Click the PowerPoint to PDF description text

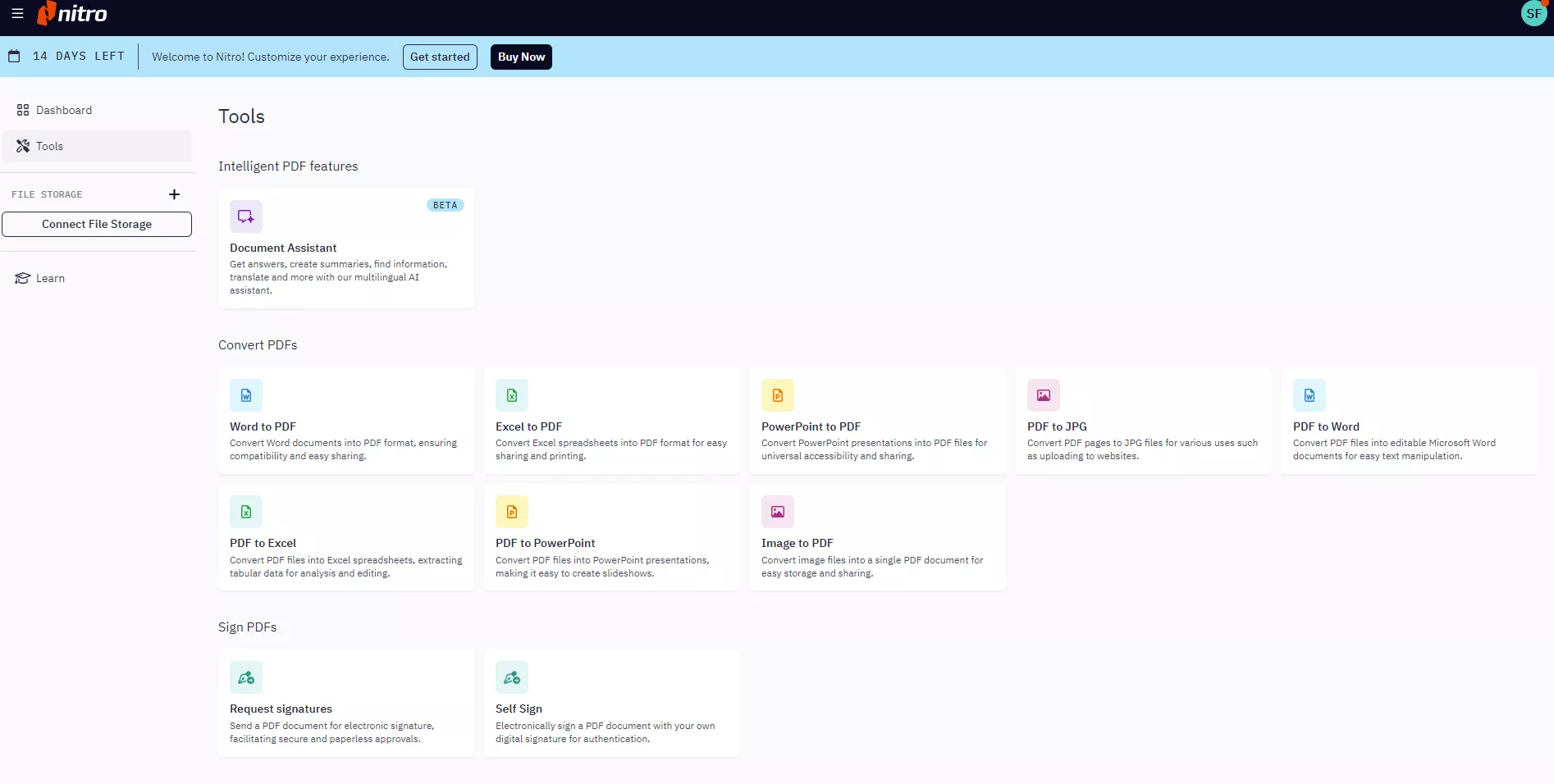(874, 449)
